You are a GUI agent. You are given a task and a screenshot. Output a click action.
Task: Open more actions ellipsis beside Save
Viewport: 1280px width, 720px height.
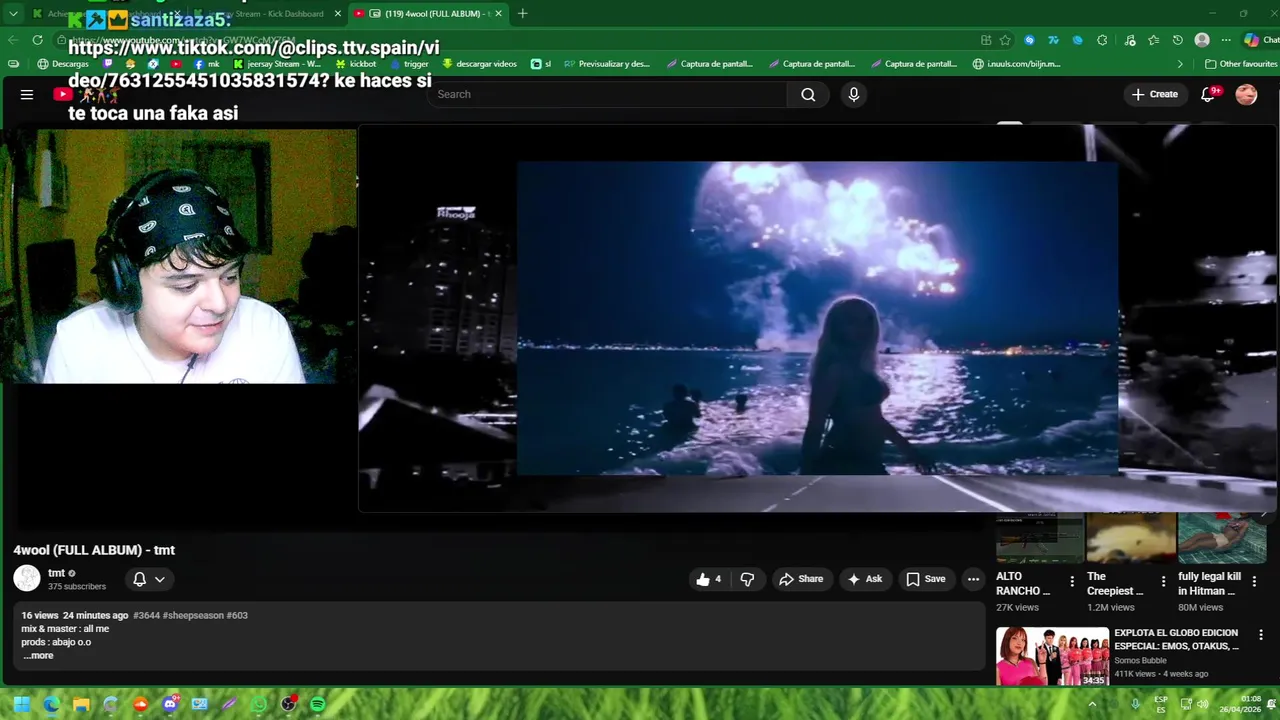973,579
